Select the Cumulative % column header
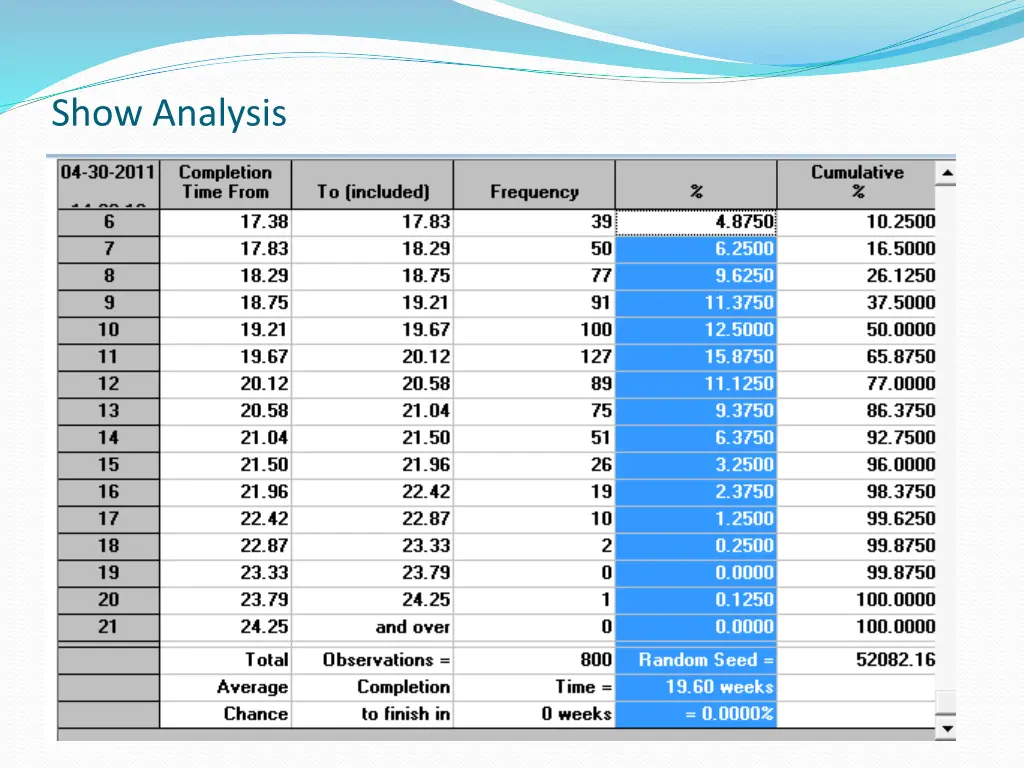This screenshot has width=1024, height=768. click(856, 183)
